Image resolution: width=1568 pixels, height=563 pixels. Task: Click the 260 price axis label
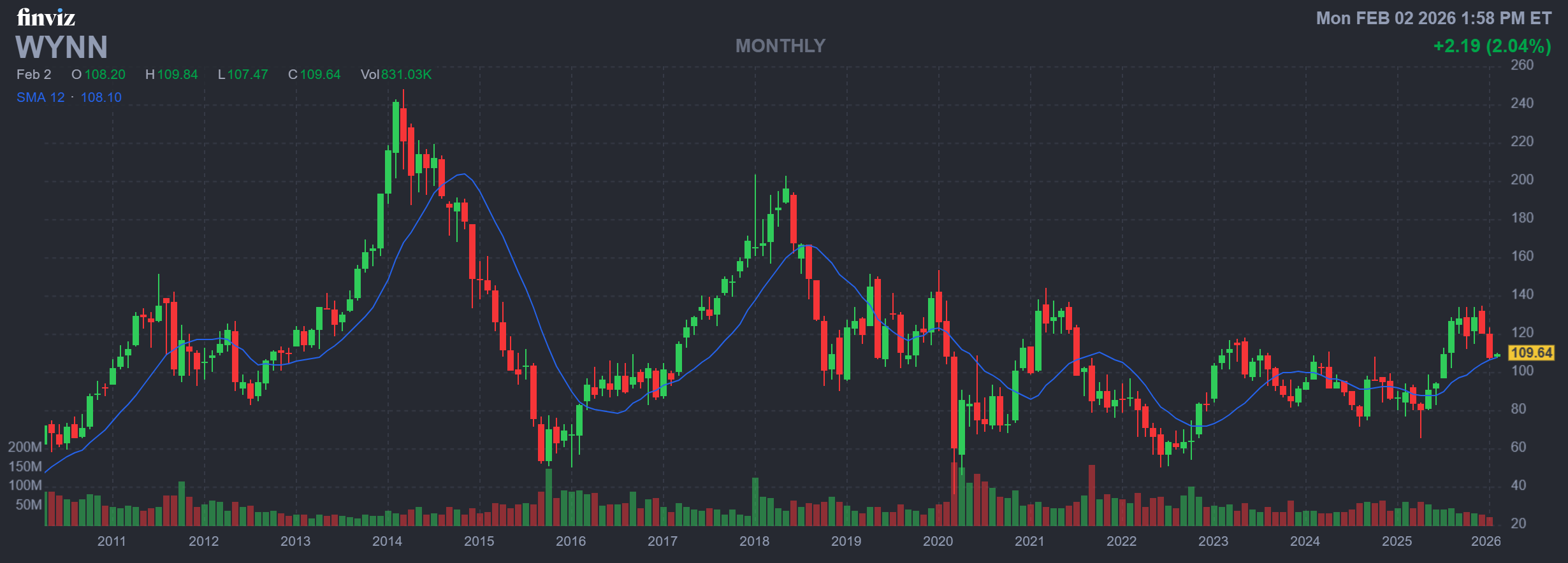[1522, 65]
